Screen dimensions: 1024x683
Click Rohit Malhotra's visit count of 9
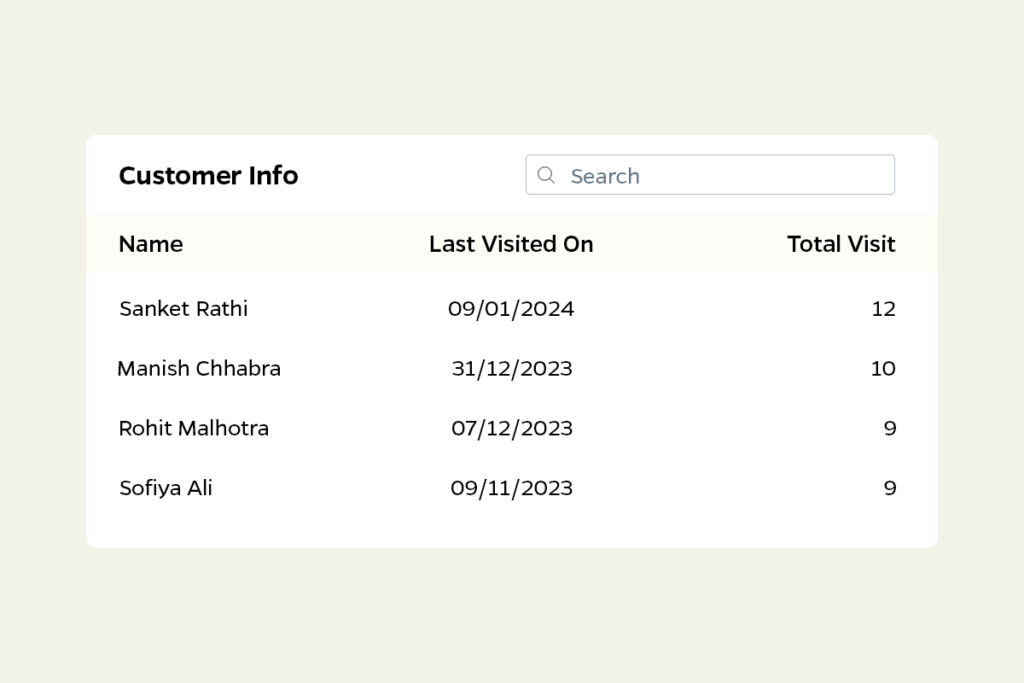(890, 429)
